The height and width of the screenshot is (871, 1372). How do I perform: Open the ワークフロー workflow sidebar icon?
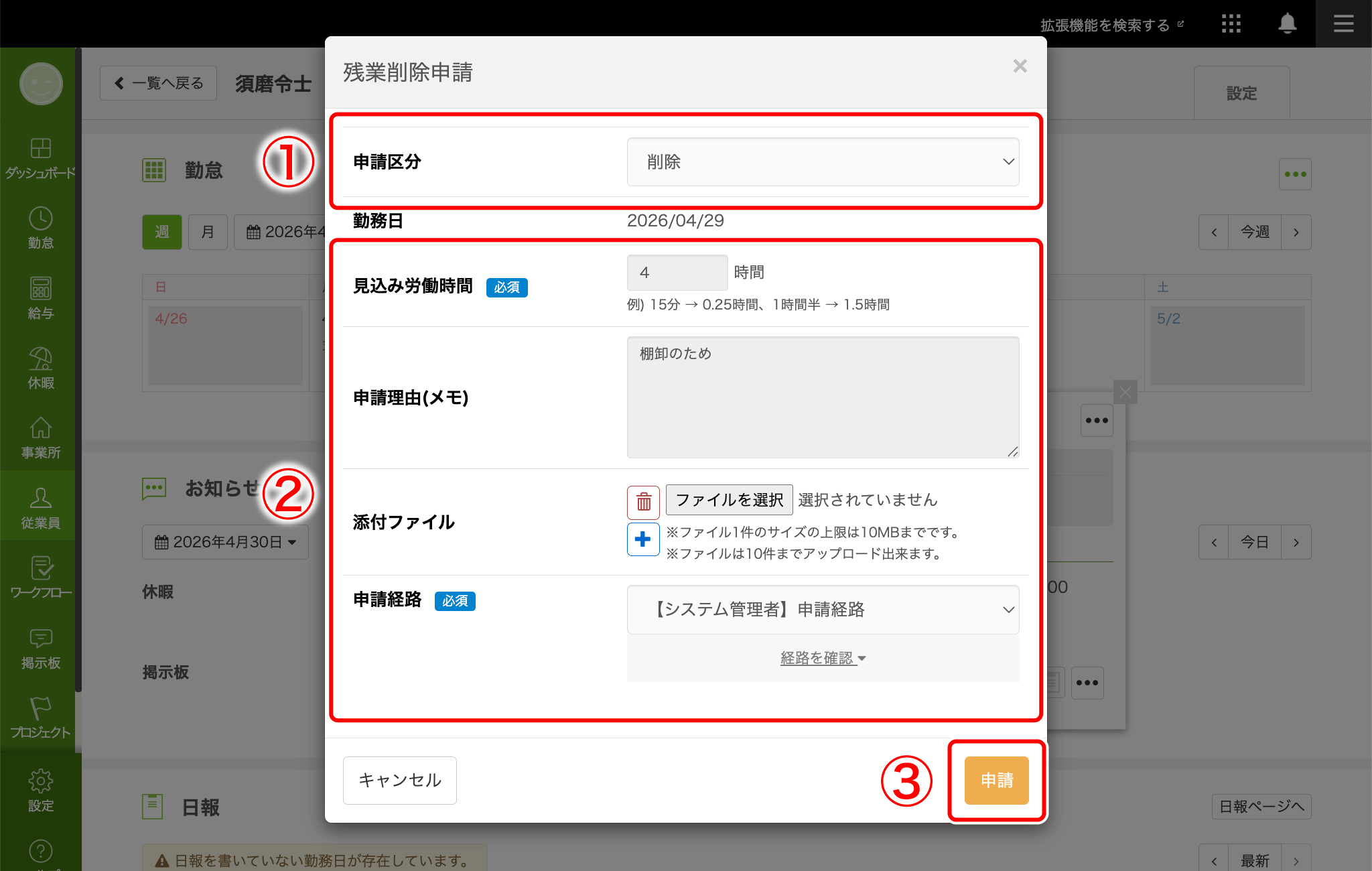pos(40,578)
